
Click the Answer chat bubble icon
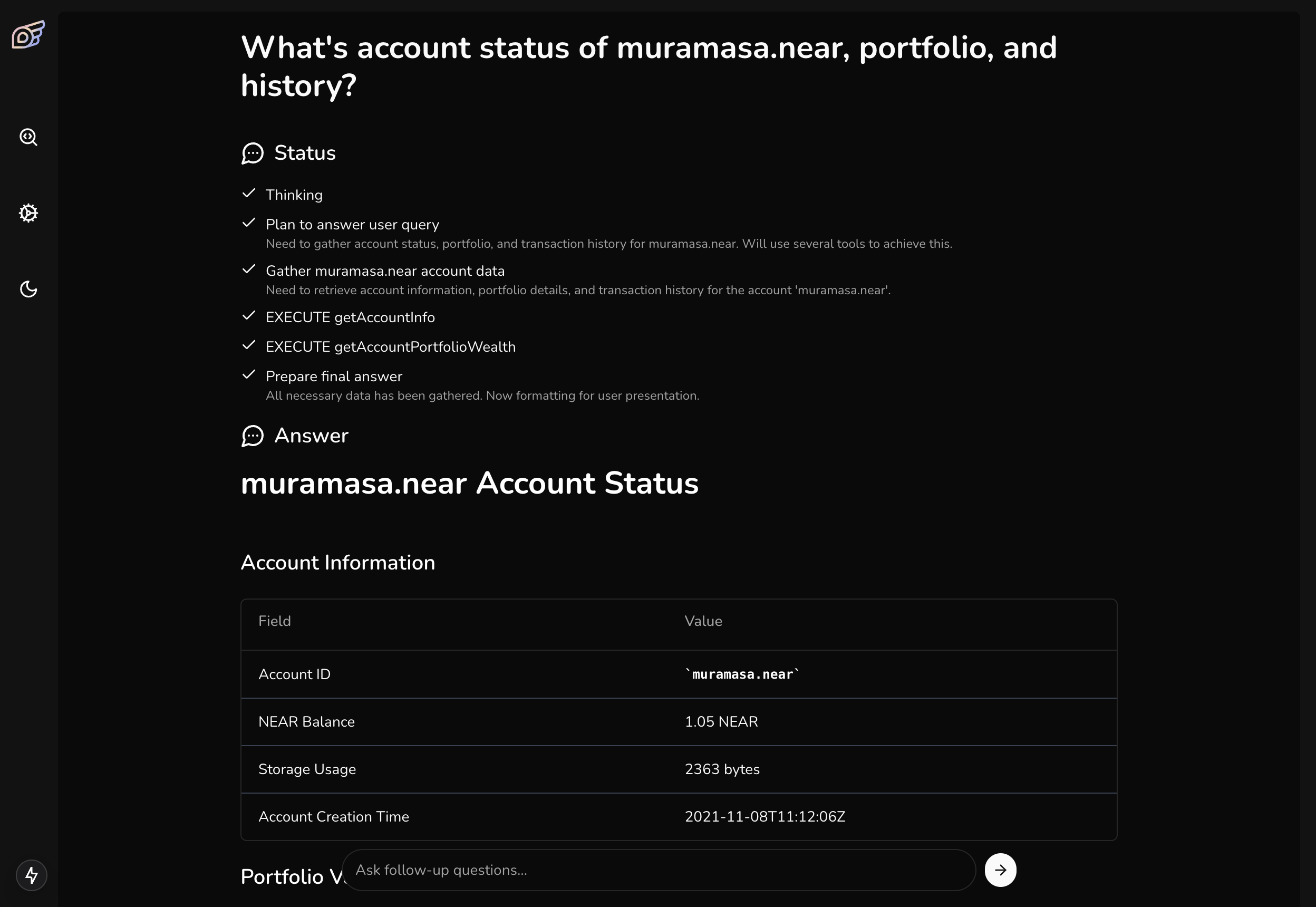tap(253, 436)
